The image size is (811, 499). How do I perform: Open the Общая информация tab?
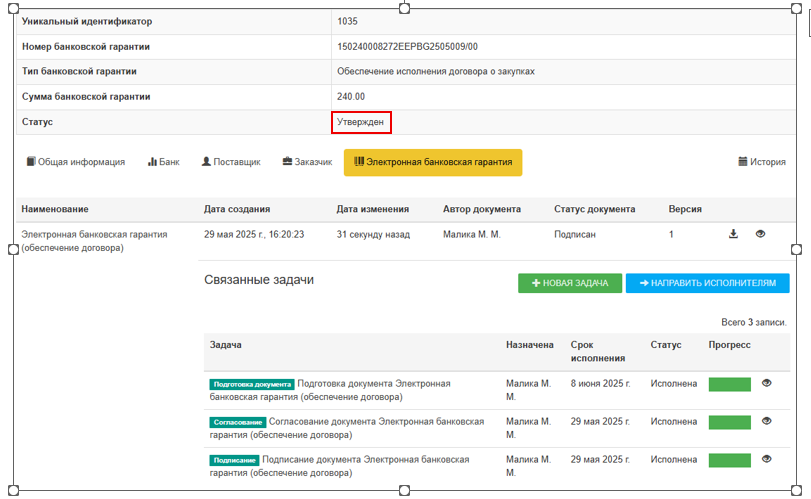click(x=76, y=162)
